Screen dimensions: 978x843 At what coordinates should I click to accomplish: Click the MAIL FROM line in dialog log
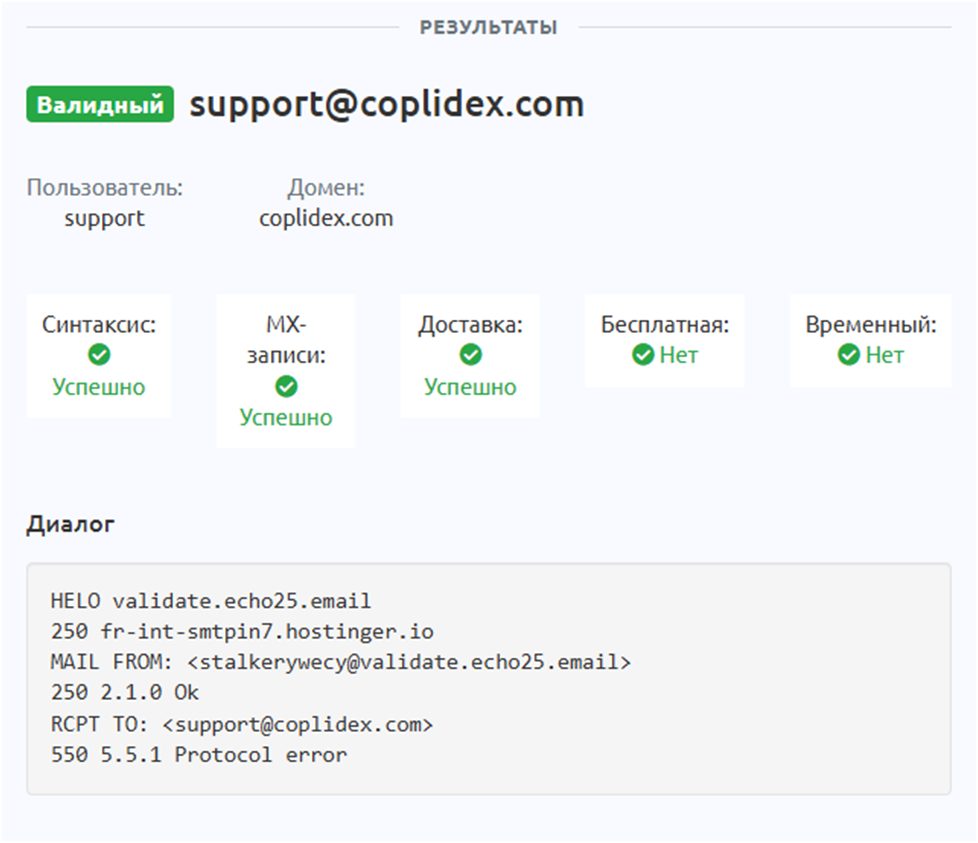pos(341,662)
